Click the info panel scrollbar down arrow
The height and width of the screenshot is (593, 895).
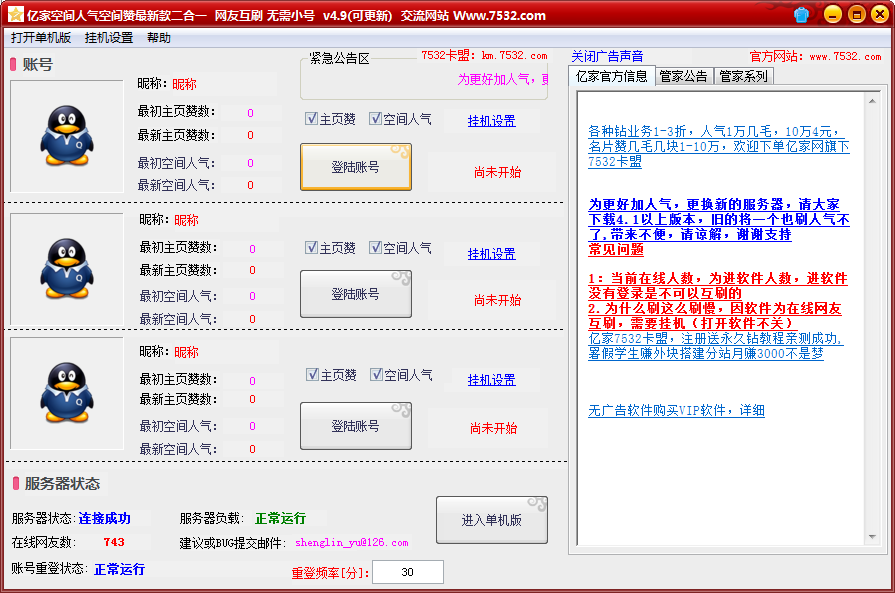click(872, 536)
